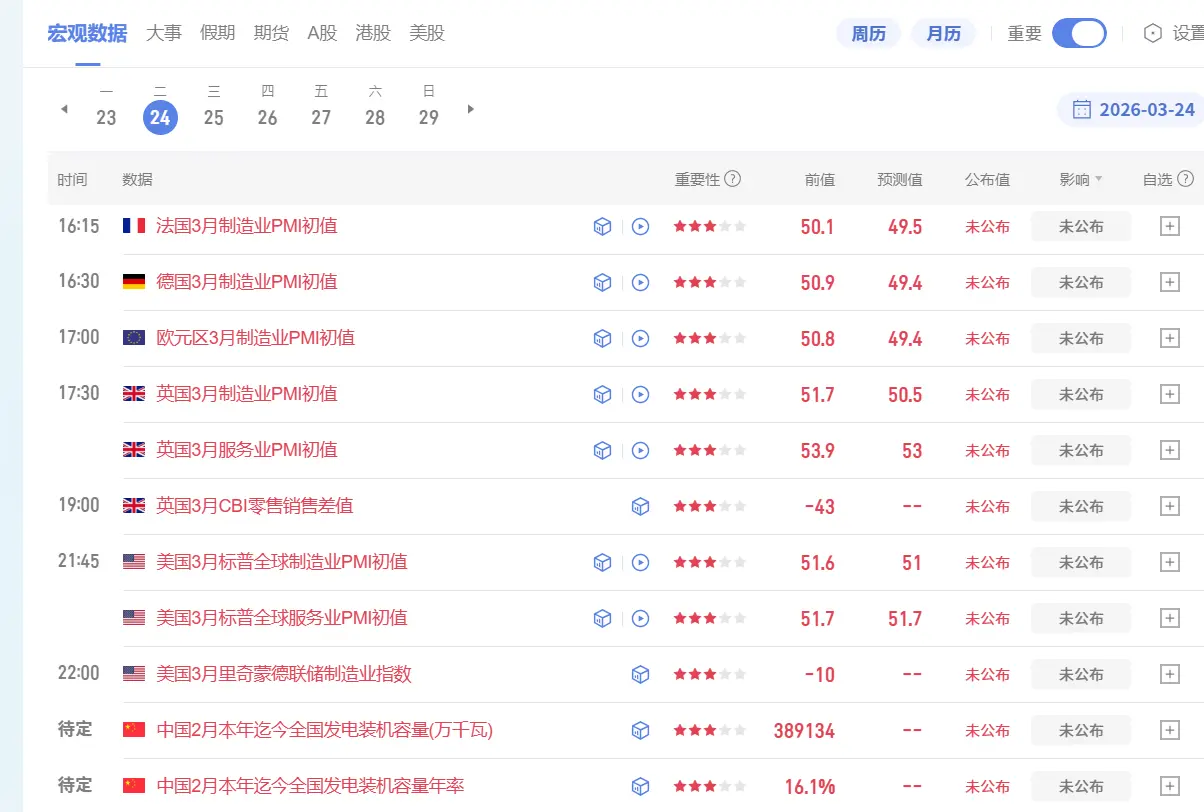Open 中国2月本年迄今全国发电装机容量年率 data link

(x=310, y=786)
